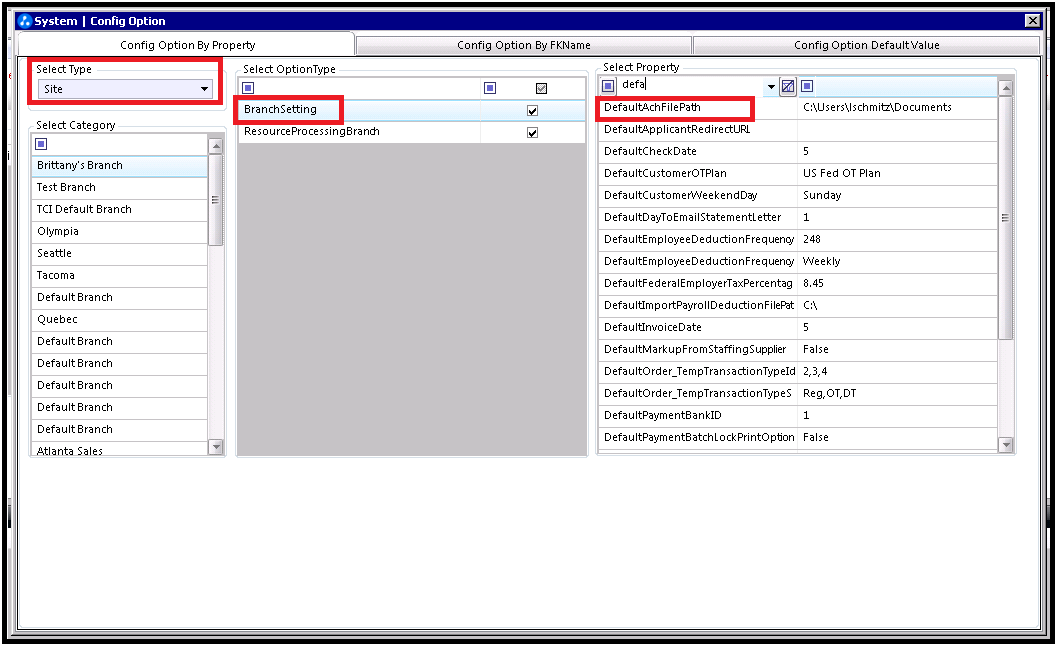Click the filter icon in Select Category header
Screen dimensions: 1058x646
(41, 144)
